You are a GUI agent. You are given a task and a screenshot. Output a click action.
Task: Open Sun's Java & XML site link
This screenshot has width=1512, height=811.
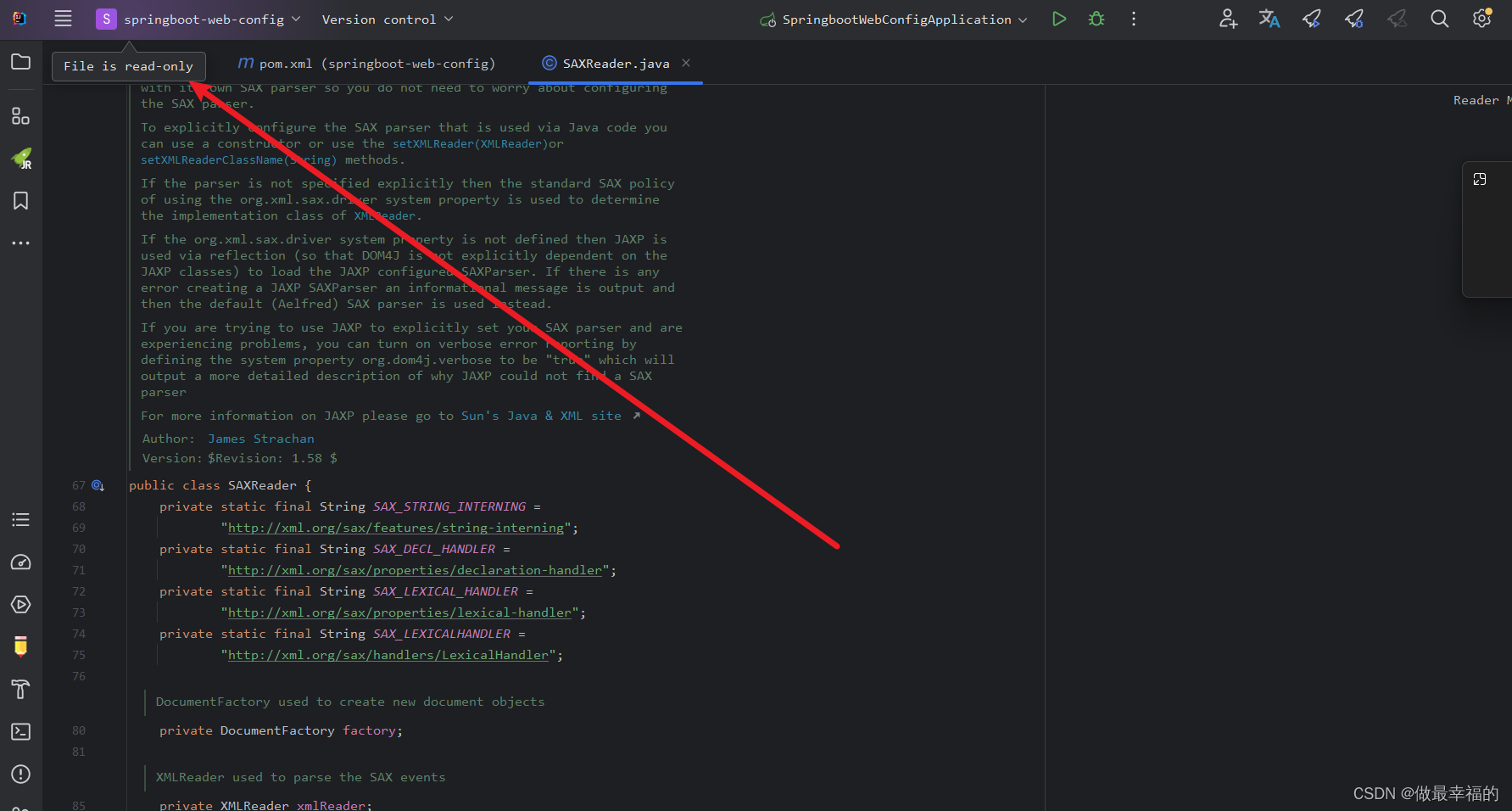click(541, 416)
